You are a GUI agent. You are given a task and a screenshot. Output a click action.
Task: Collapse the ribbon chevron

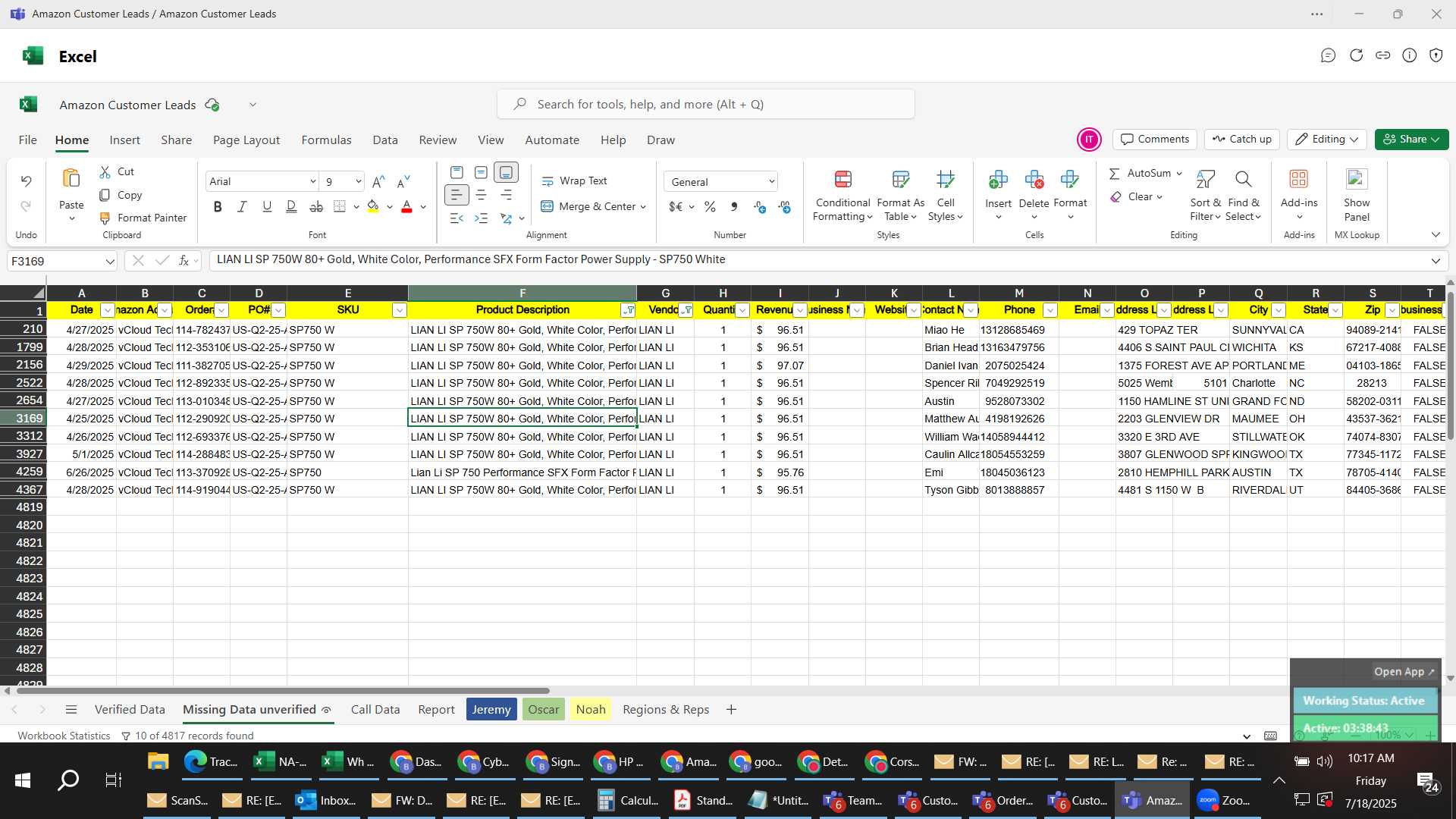click(x=1436, y=235)
